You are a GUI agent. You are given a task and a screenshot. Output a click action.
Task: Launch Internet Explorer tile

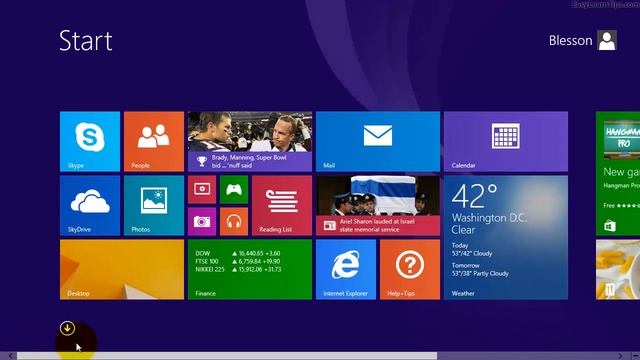(346, 269)
